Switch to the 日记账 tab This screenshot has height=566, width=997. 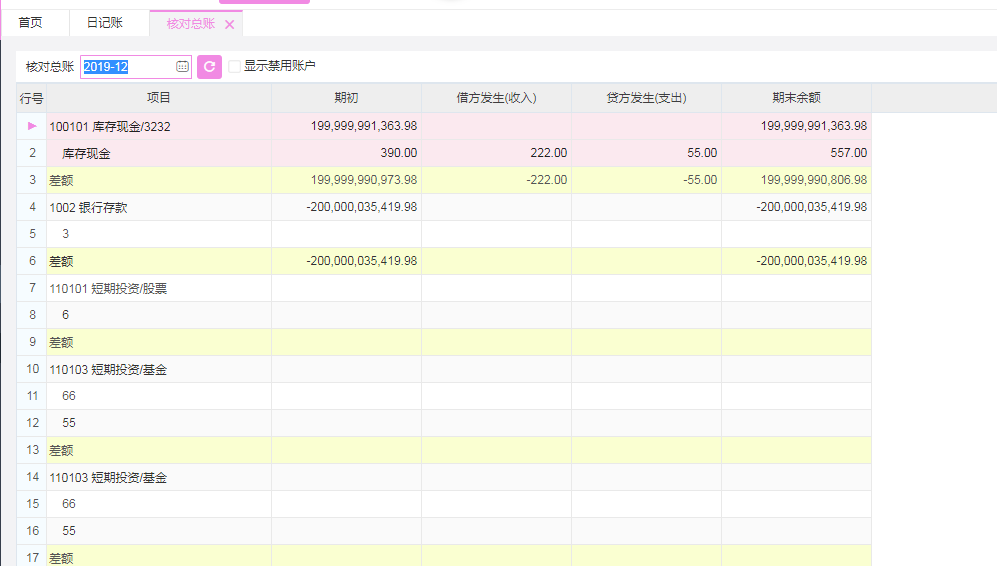coord(104,23)
